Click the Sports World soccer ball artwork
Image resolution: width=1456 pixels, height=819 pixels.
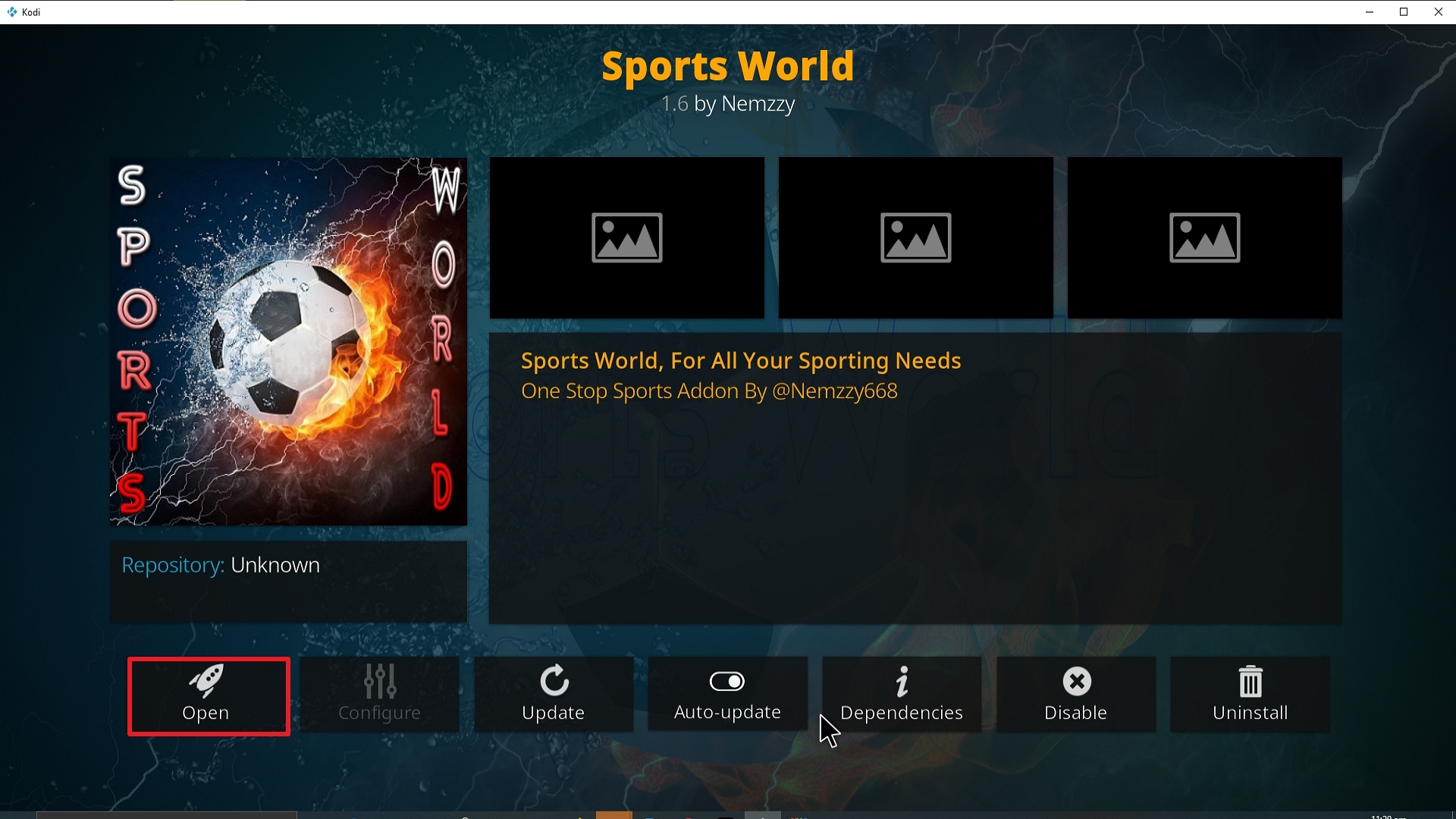coord(288,341)
